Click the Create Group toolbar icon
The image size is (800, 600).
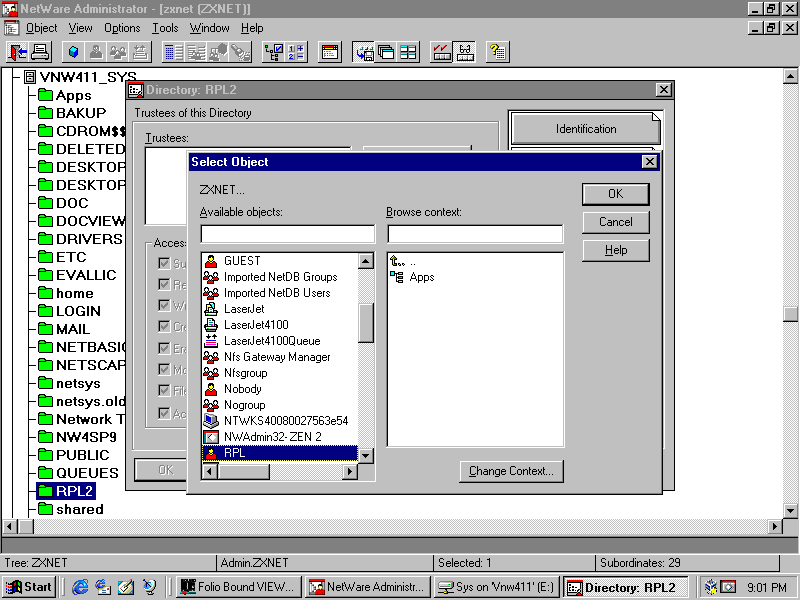click(118, 52)
